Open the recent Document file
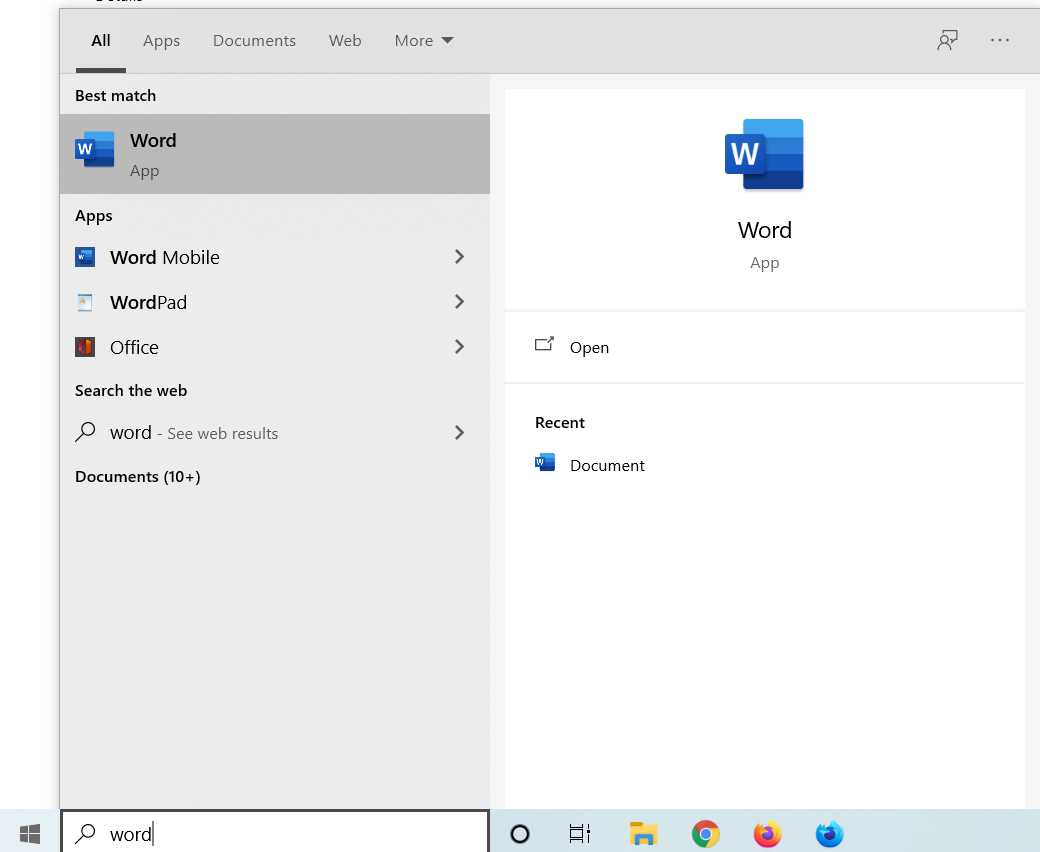 [x=607, y=465]
